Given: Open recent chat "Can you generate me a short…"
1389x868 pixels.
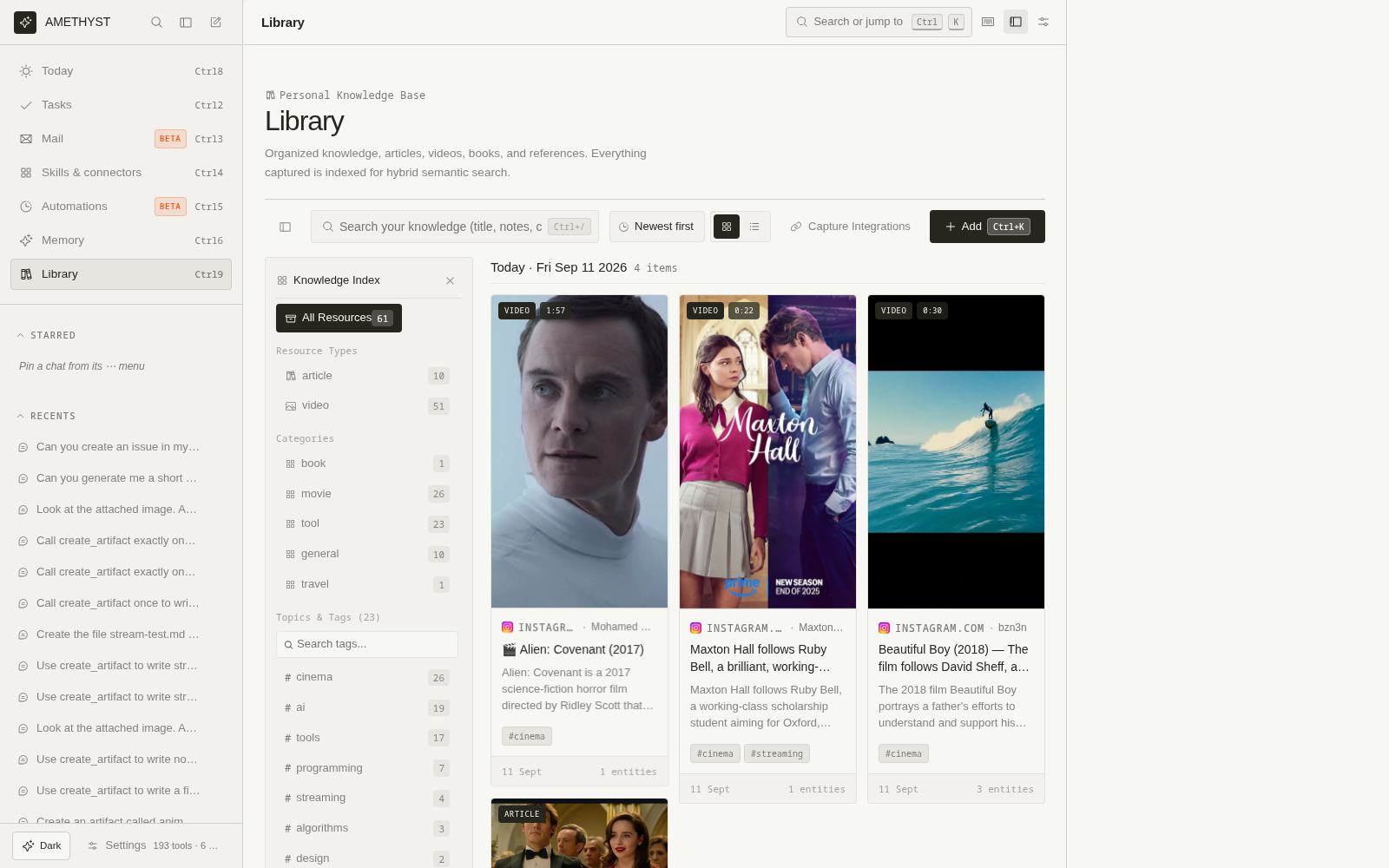Looking at the screenshot, I should (x=118, y=478).
